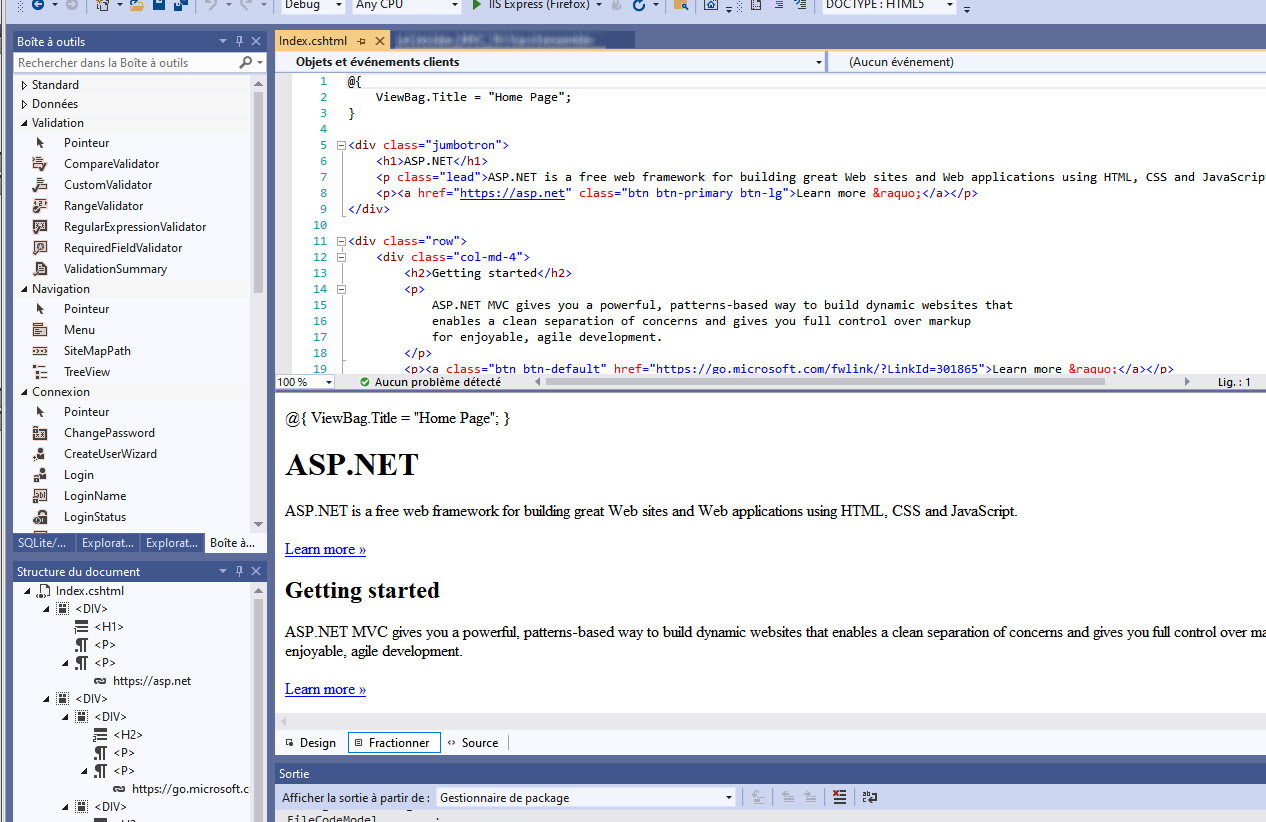Click the Aucun problème détecté status indicator
The width and height of the screenshot is (1266, 822).
[x=430, y=382]
